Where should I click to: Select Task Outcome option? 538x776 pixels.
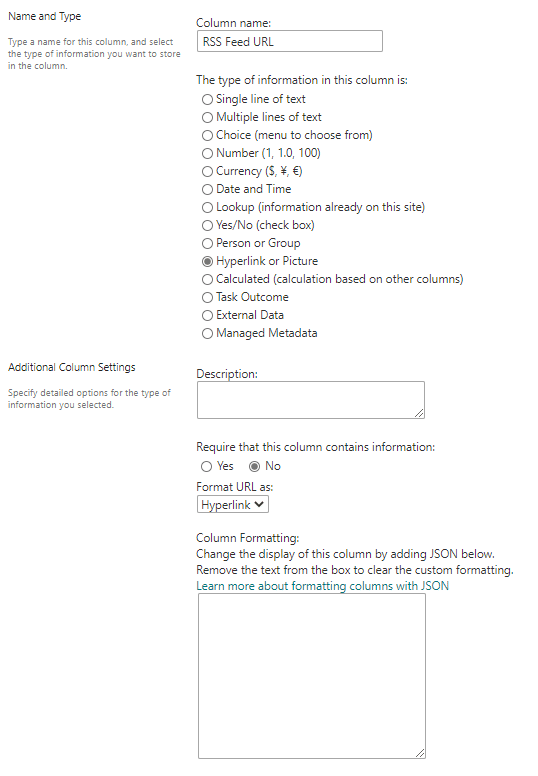[207, 297]
